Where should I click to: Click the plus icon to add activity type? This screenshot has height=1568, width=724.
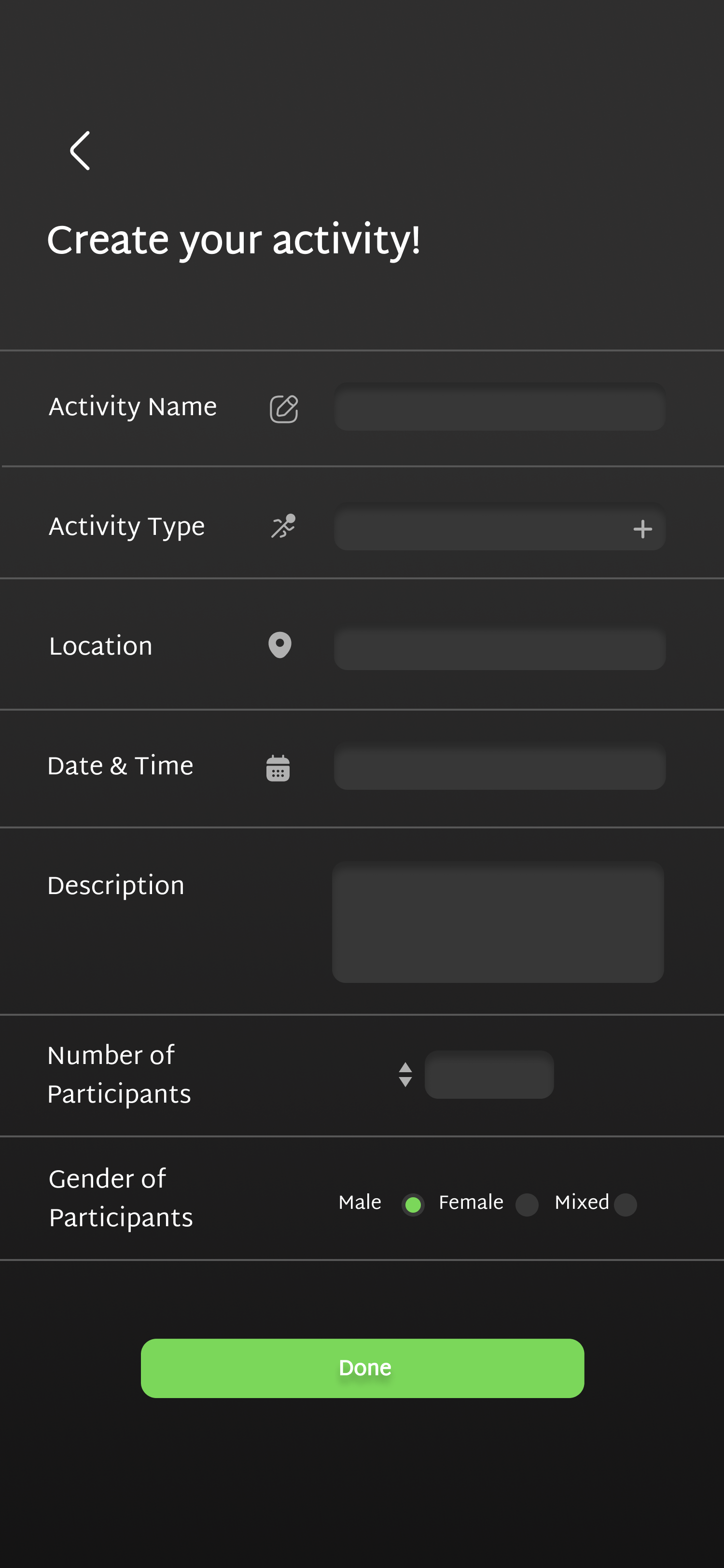pos(642,529)
